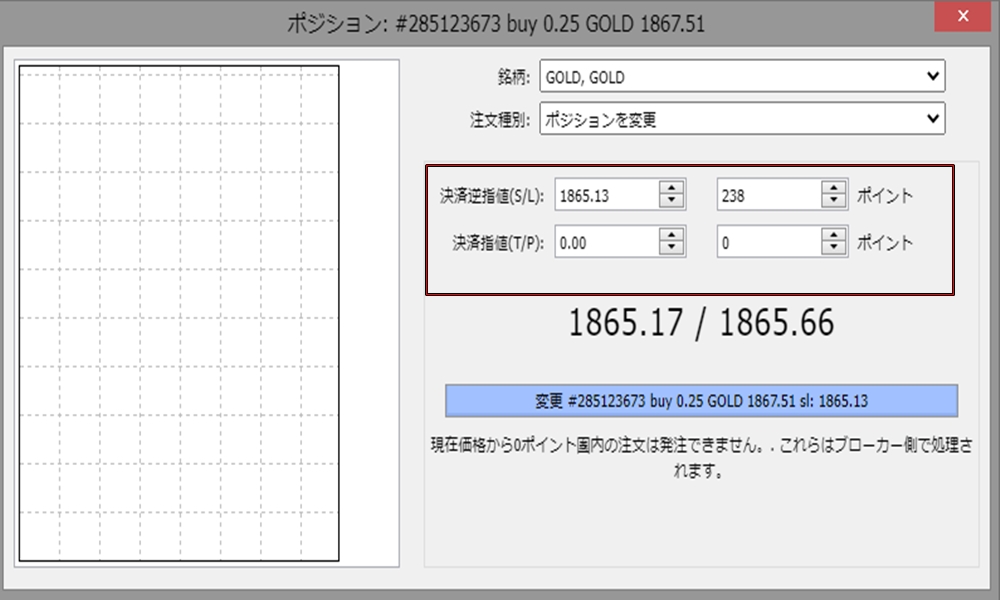Close the position modification dialog window
The width and height of the screenshot is (1000, 600).
click(962, 16)
